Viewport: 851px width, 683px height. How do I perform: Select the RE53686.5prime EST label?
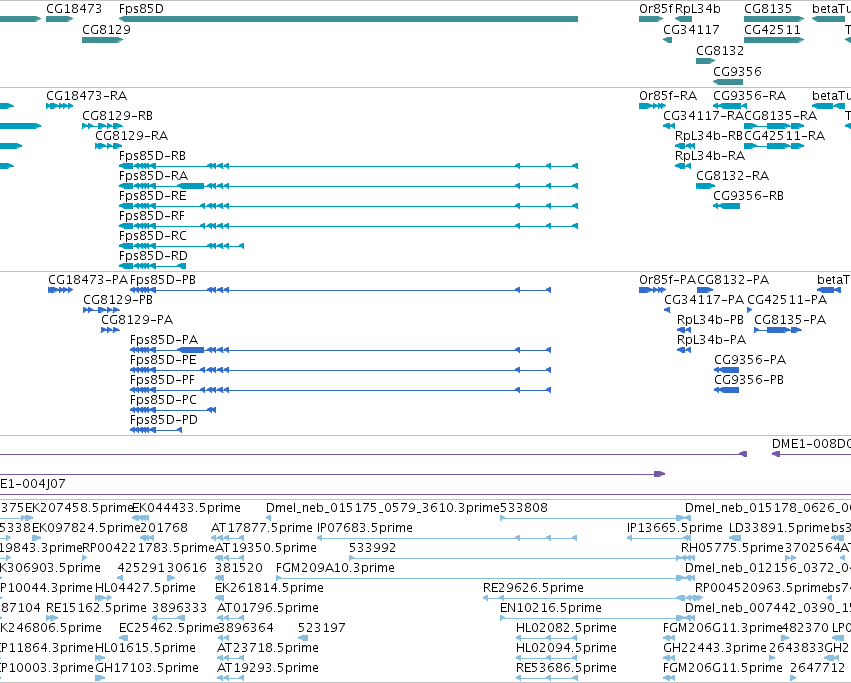tap(567, 668)
